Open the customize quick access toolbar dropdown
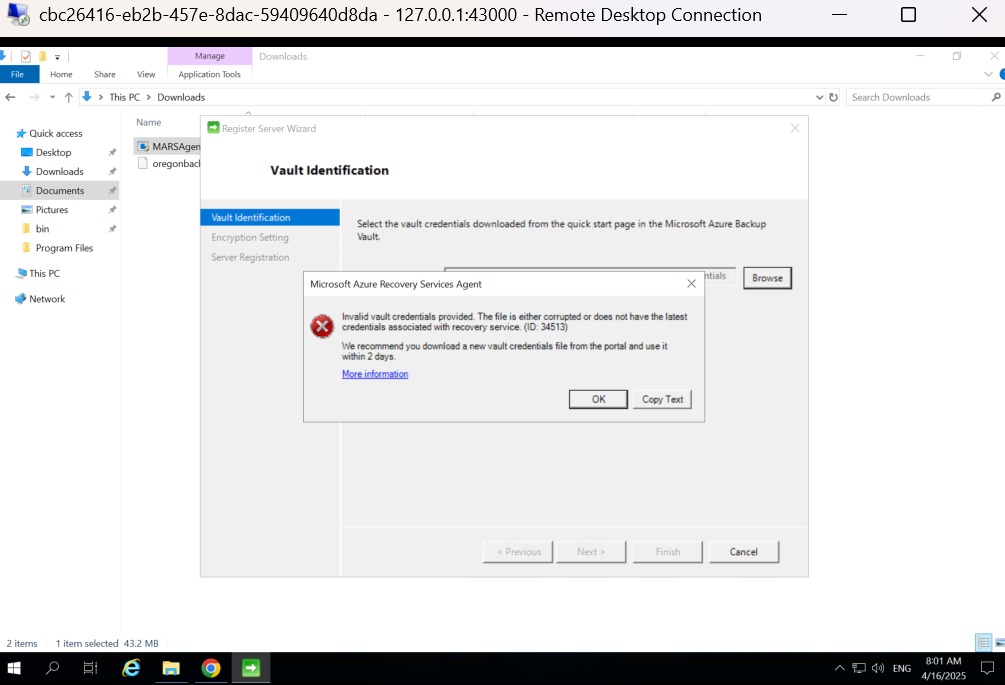The image size is (1005, 685). click(x=57, y=57)
